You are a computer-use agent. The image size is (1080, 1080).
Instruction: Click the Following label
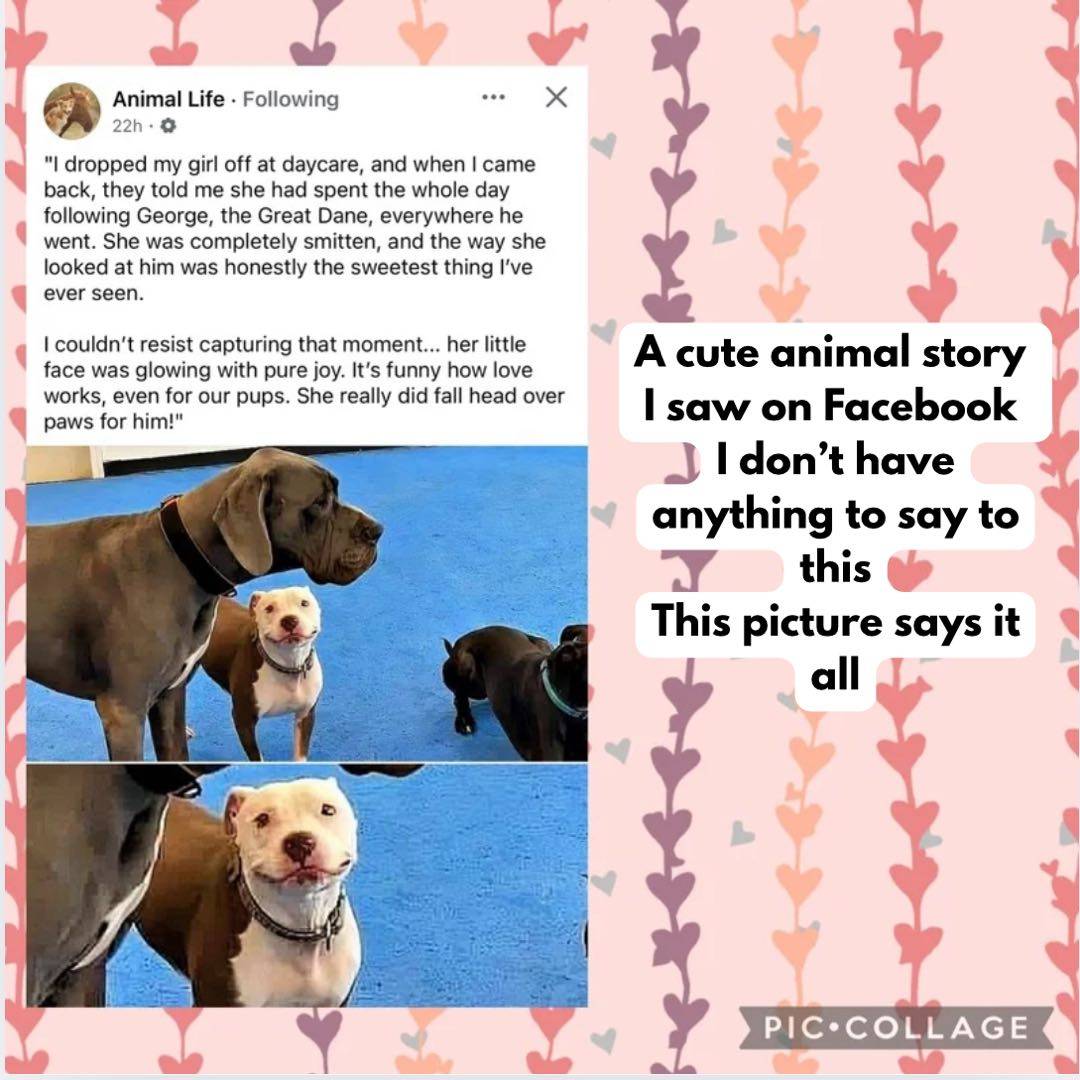click(x=291, y=99)
